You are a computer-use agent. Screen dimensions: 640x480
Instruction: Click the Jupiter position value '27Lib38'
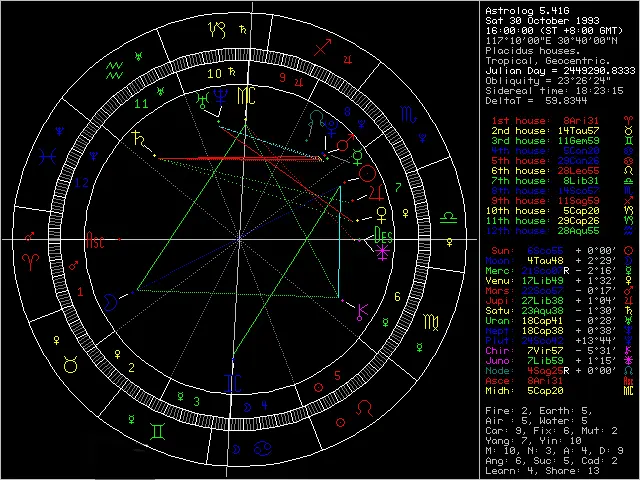click(542, 301)
